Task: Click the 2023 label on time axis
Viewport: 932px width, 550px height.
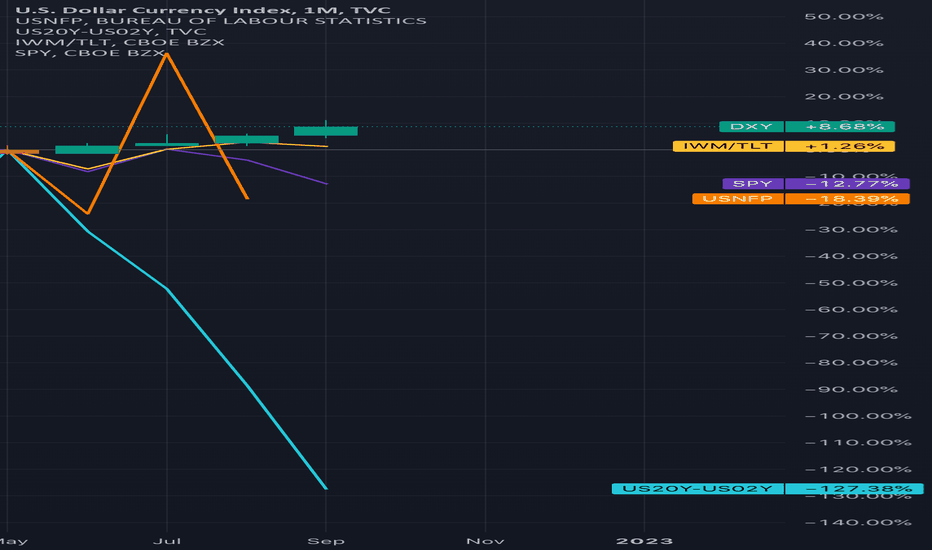Action: point(644,541)
